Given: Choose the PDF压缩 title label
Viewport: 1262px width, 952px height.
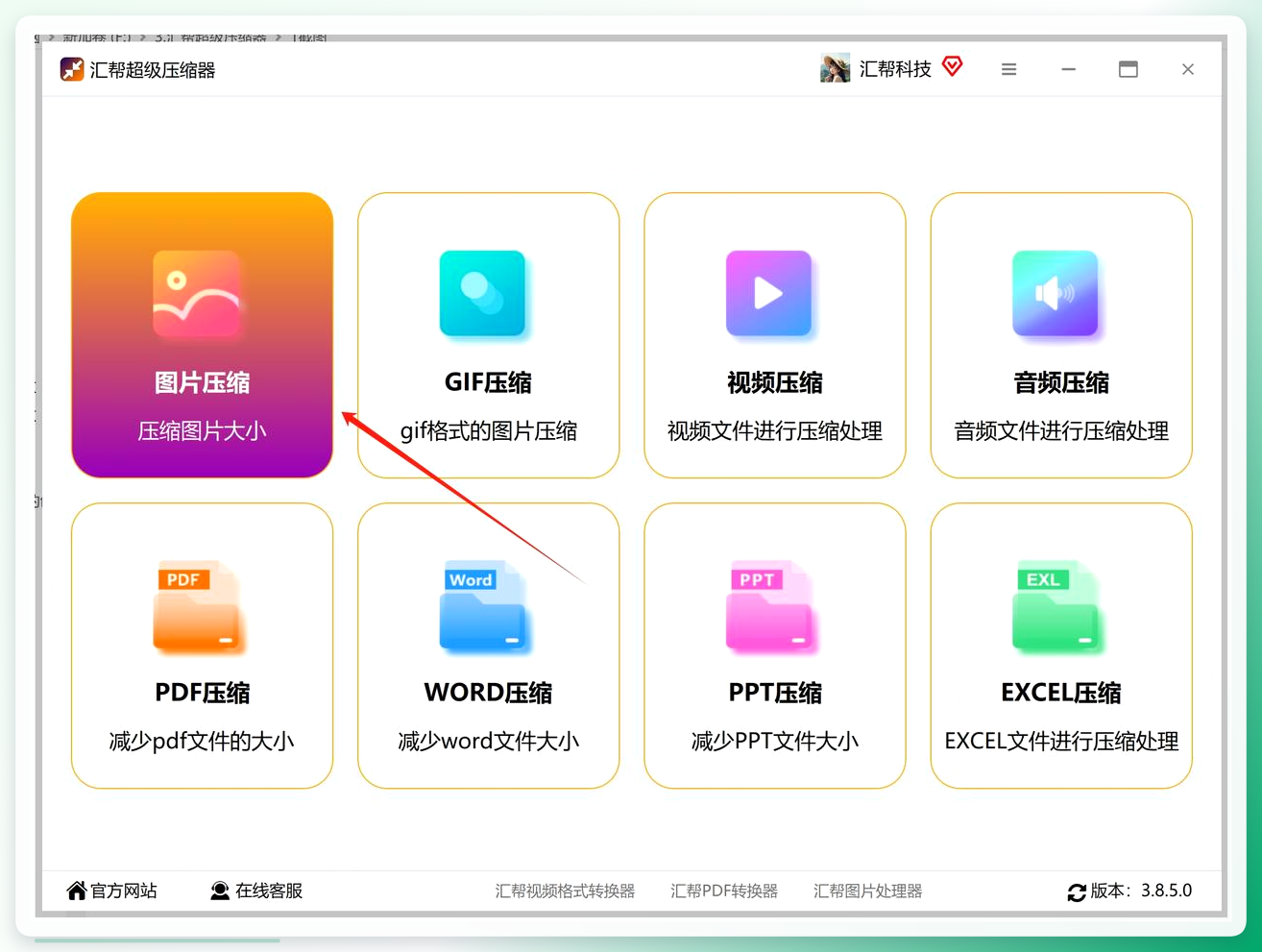Looking at the screenshot, I should coord(202,693).
